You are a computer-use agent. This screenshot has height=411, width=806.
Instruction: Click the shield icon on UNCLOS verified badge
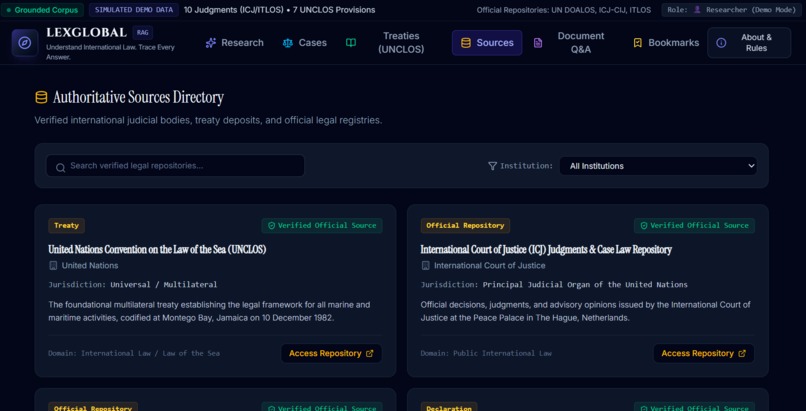pos(272,226)
